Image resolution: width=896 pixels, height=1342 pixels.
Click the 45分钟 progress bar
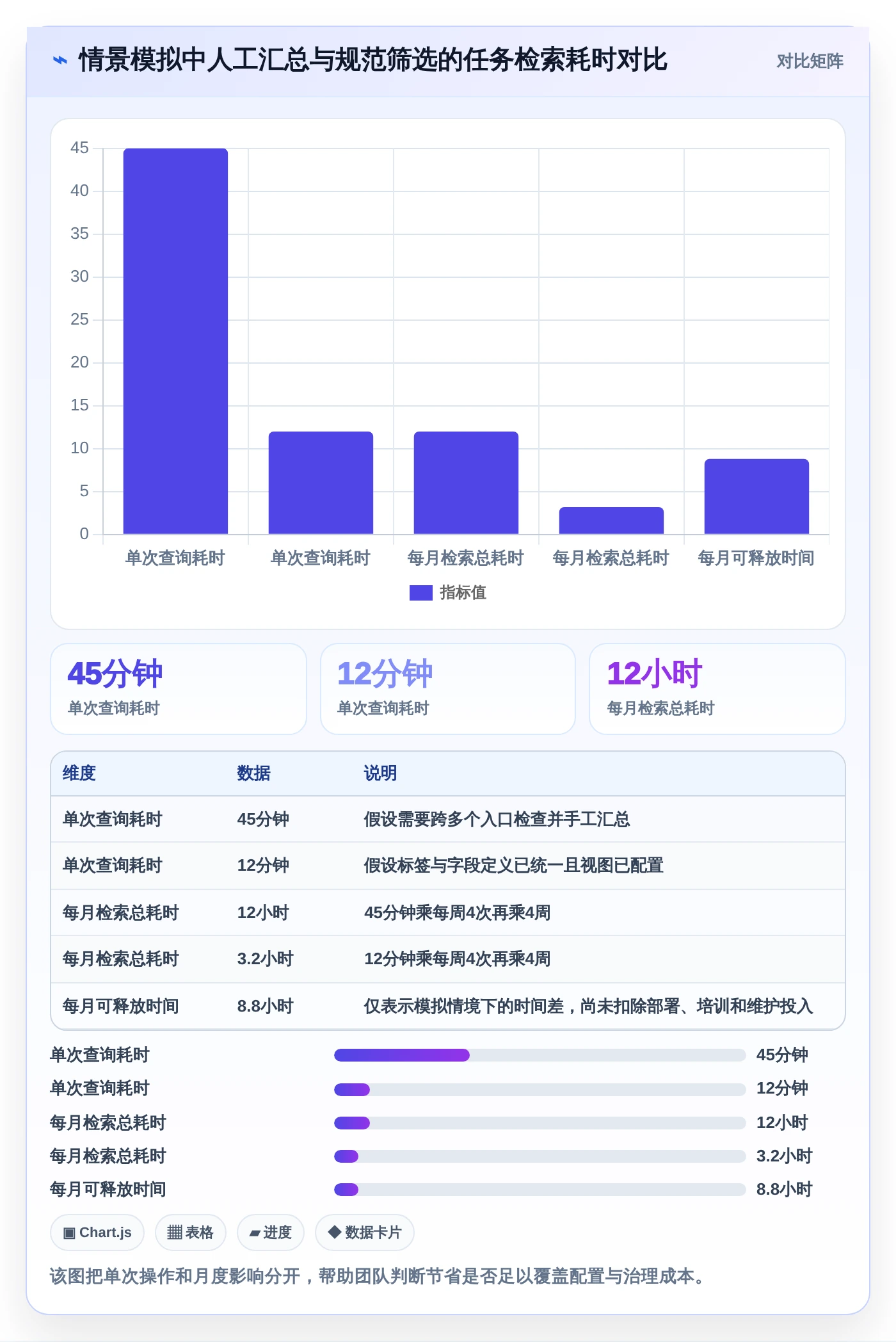click(540, 1055)
